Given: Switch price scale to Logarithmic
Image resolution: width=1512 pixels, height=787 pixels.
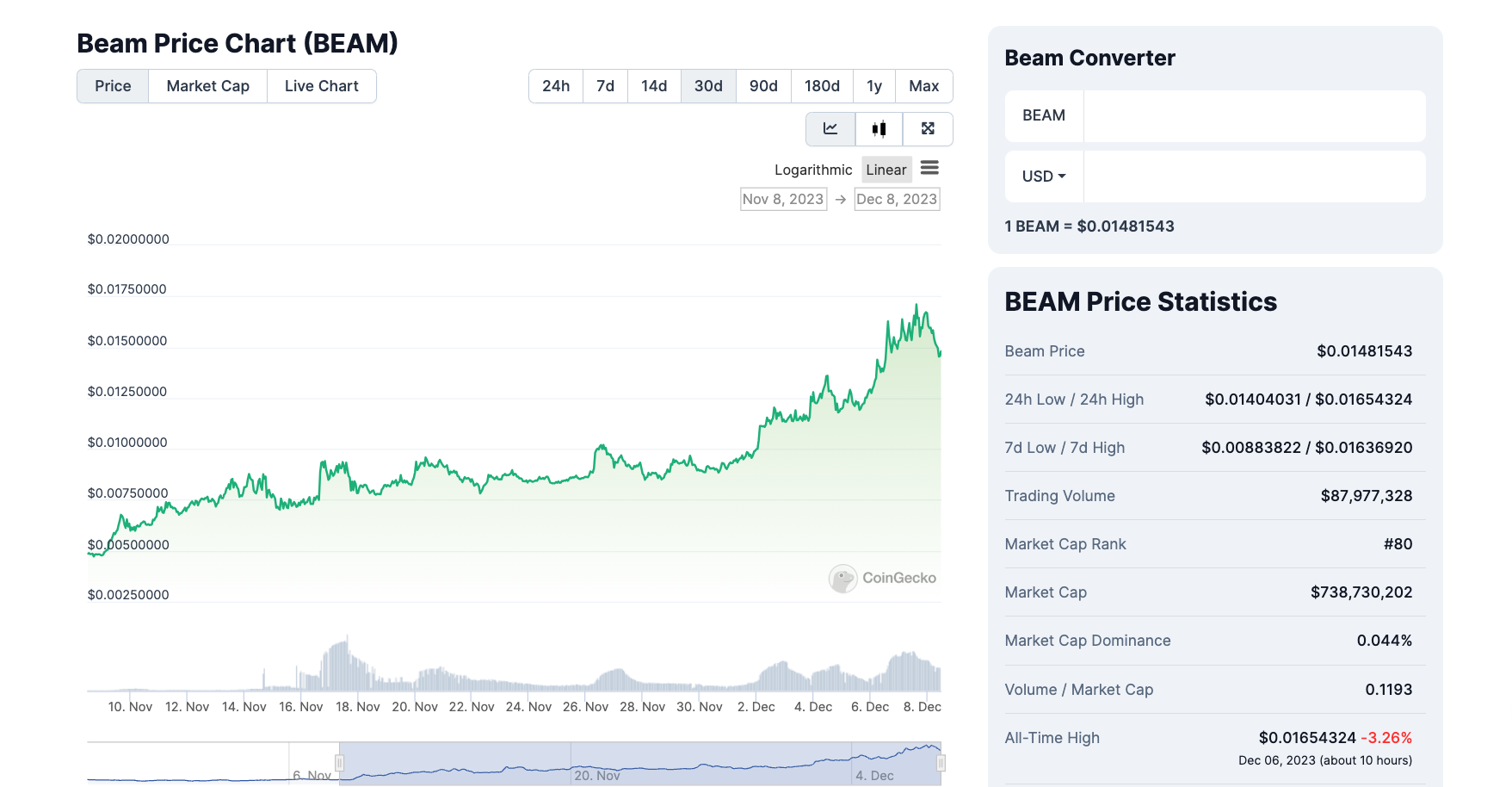Looking at the screenshot, I should click(x=812, y=170).
